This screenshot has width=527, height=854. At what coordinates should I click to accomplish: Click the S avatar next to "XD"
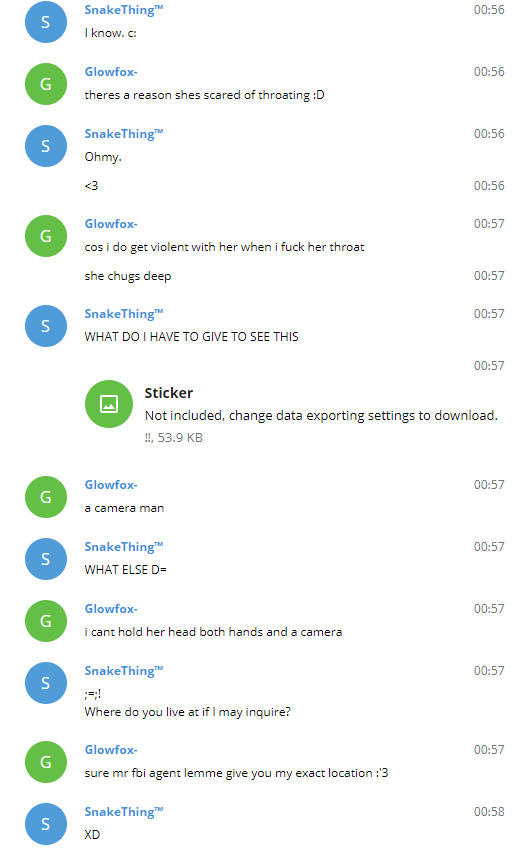46,824
